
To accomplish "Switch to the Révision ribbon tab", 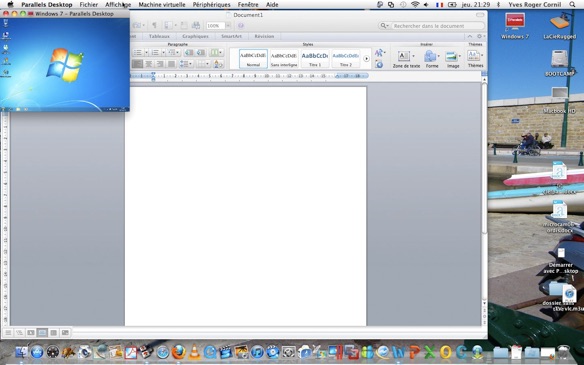I will point(264,36).
